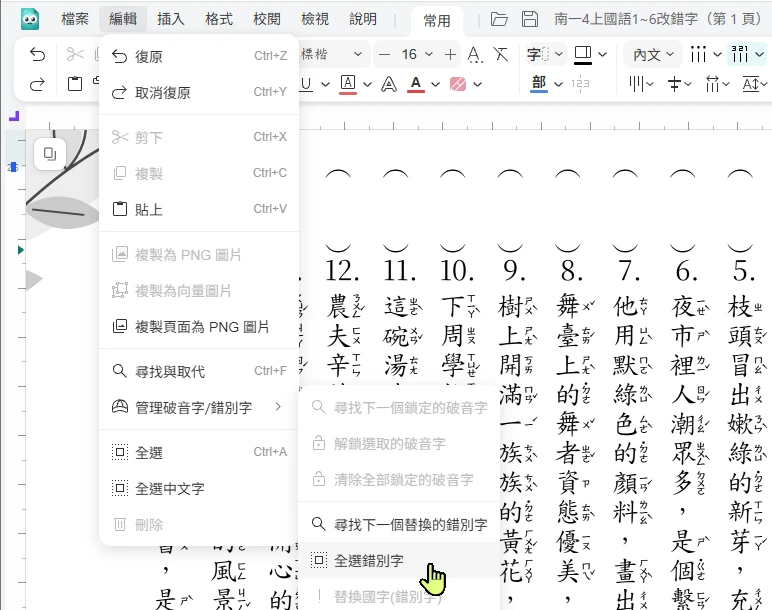Click the border box icon

click(583, 54)
